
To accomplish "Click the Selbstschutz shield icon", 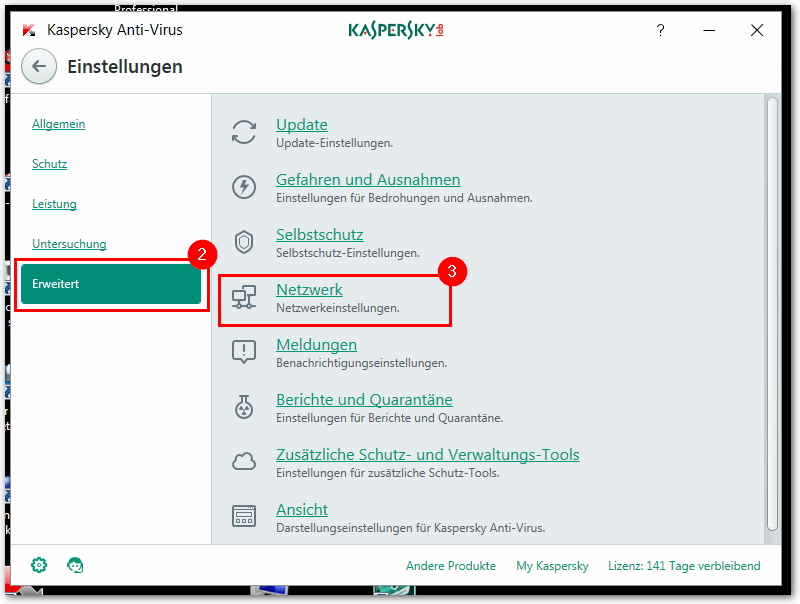I will 244,242.
